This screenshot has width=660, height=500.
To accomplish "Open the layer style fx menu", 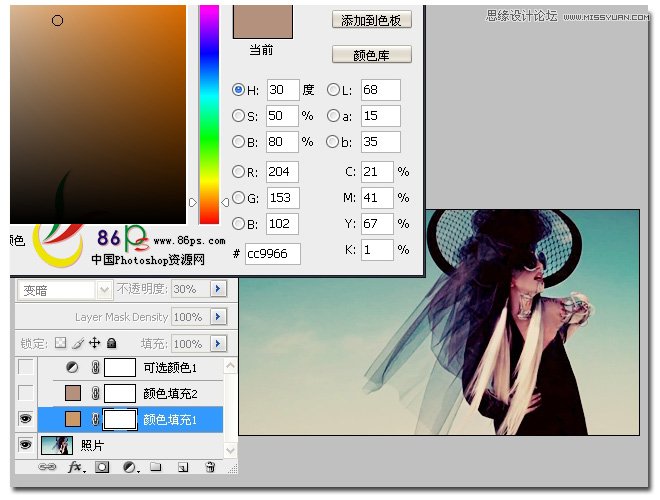I will (x=76, y=467).
